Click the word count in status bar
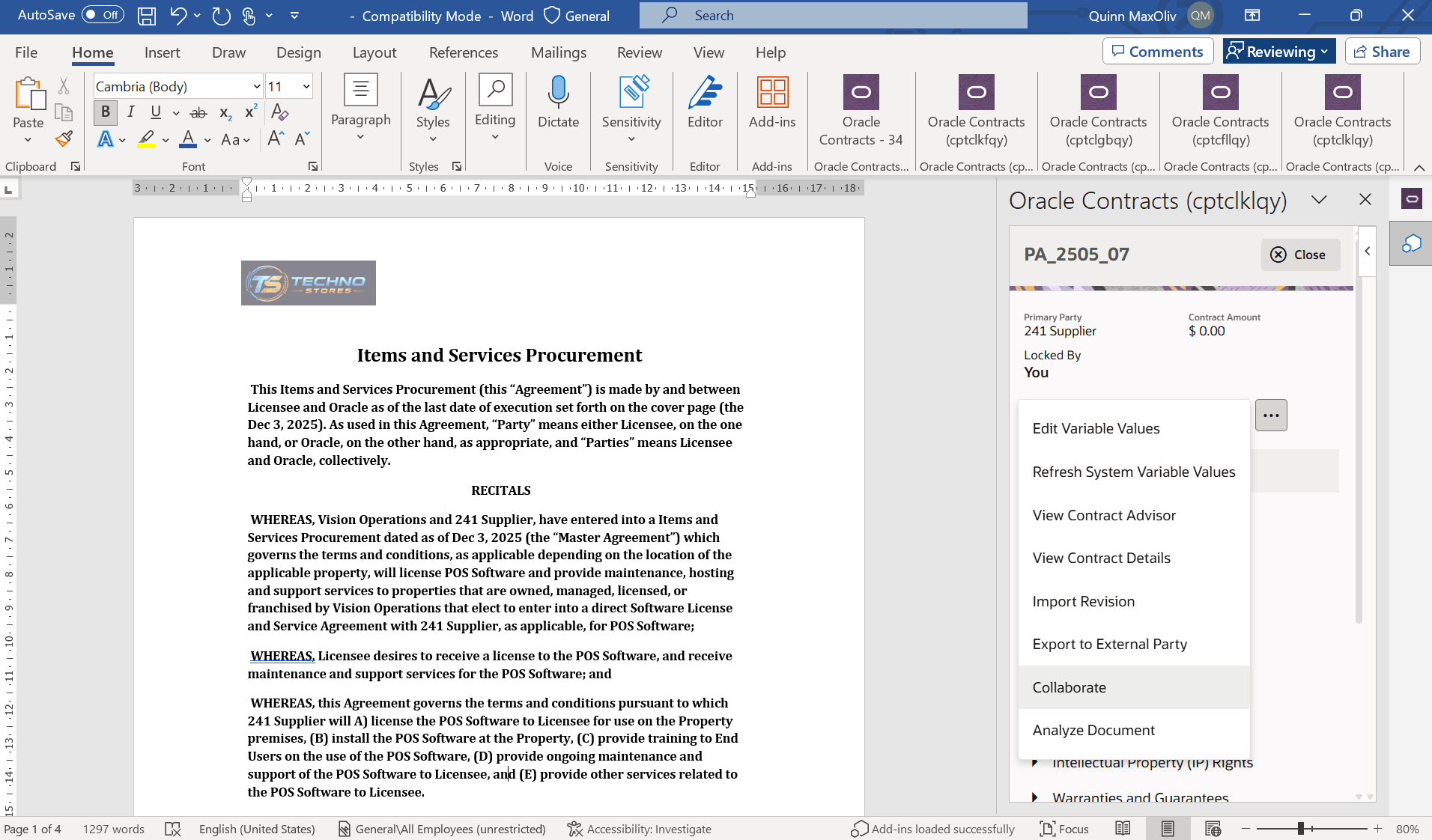 (113, 829)
